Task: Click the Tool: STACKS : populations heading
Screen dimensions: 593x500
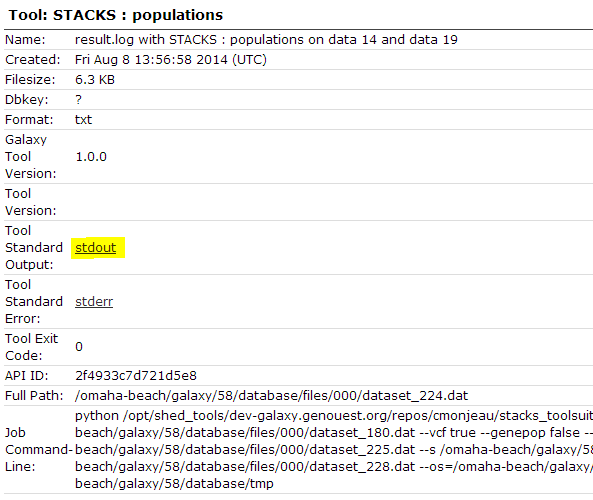Action: 116,15
